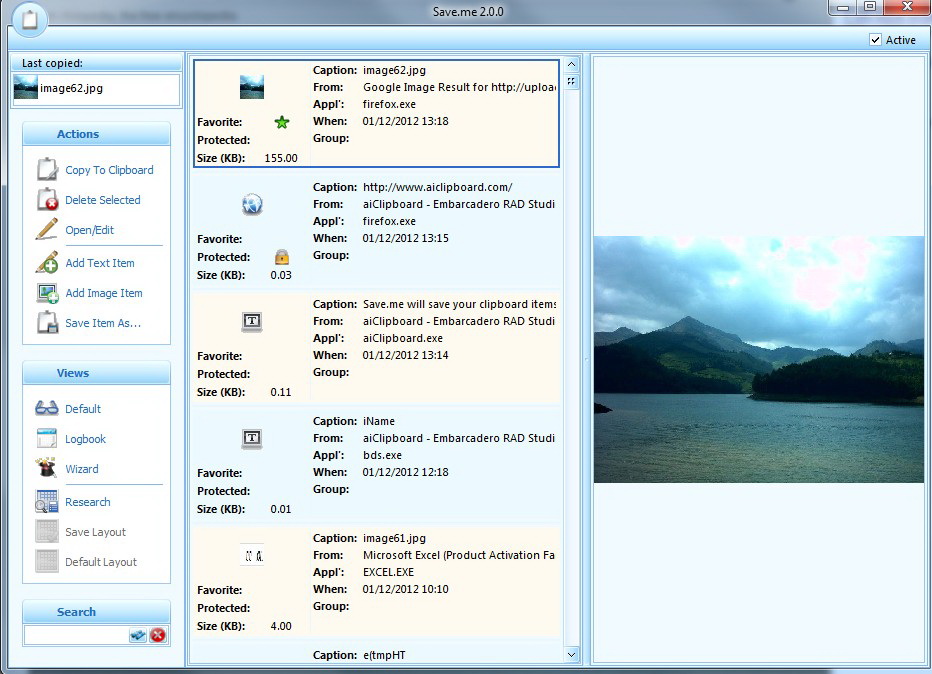Click the scroll down arrow in the clip list

[572, 654]
